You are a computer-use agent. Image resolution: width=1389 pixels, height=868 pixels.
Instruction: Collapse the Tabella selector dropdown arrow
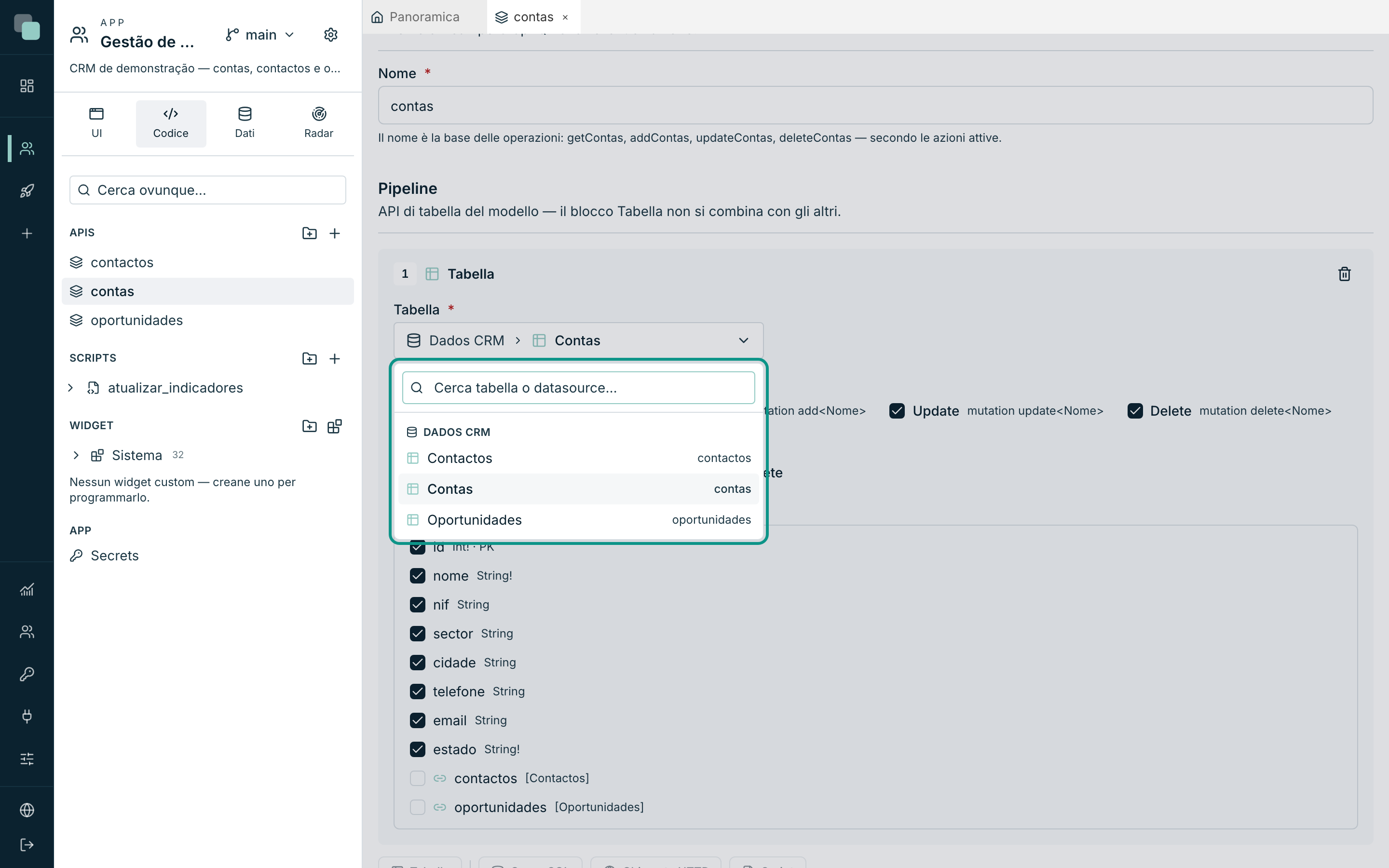pos(743,340)
